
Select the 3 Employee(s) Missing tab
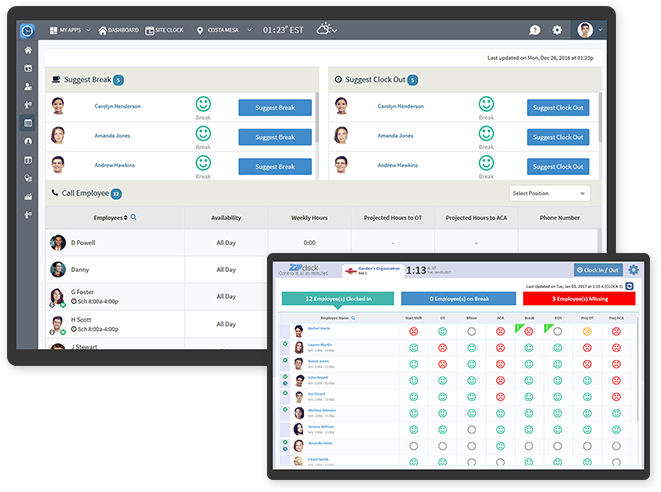click(579, 298)
